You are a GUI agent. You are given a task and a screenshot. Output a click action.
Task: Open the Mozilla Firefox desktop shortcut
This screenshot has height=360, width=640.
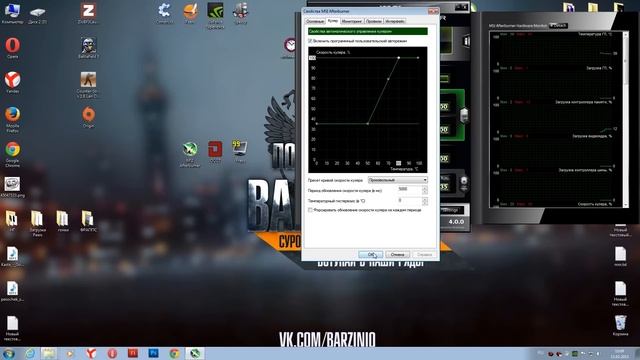click(13, 119)
